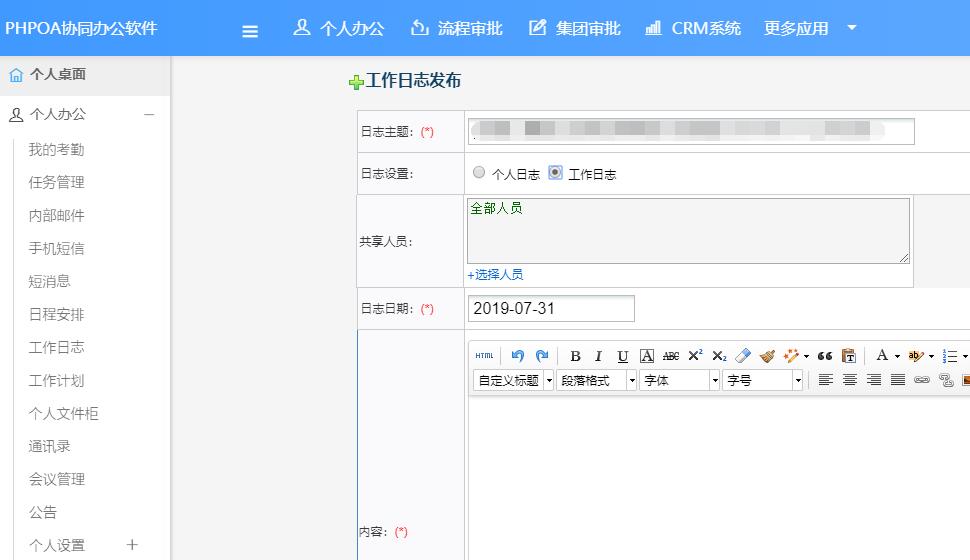
Task: Click the 共享人员 text area
Action: point(689,231)
